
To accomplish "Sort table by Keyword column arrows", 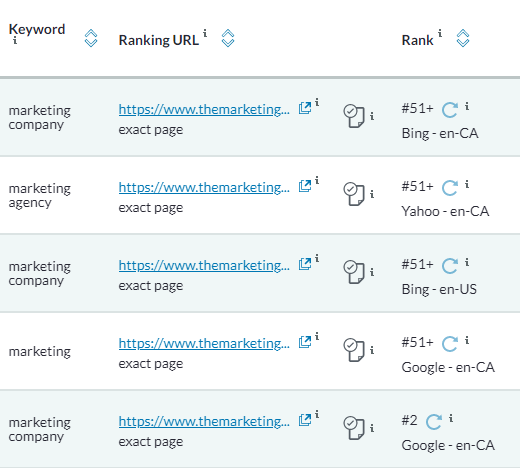I will (x=91, y=38).
